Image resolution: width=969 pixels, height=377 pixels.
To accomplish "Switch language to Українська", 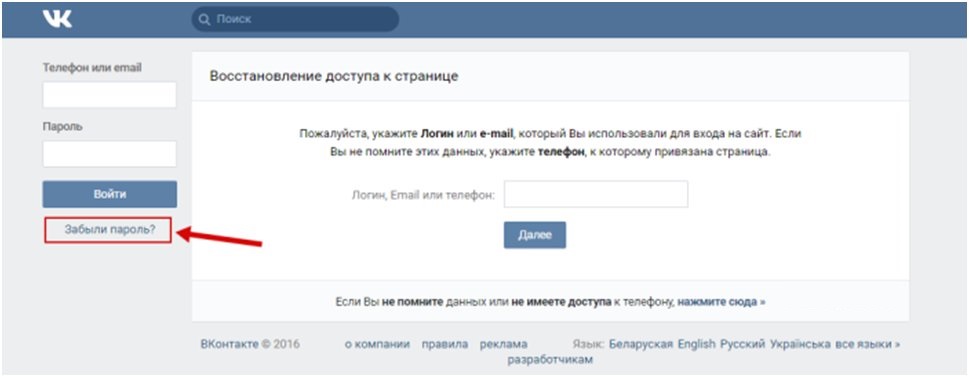I will click(800, 344).
